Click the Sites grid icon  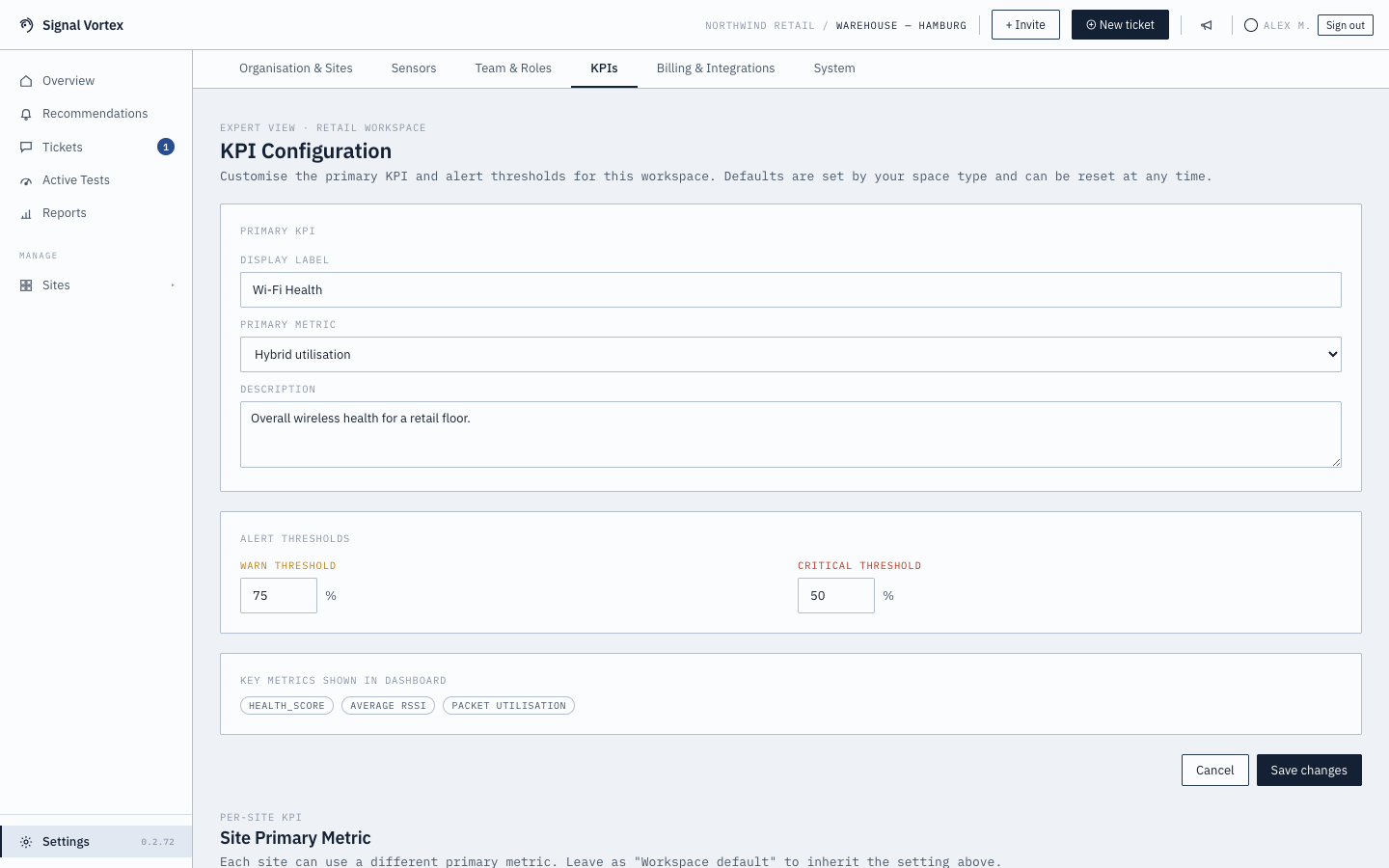[26, 285]
